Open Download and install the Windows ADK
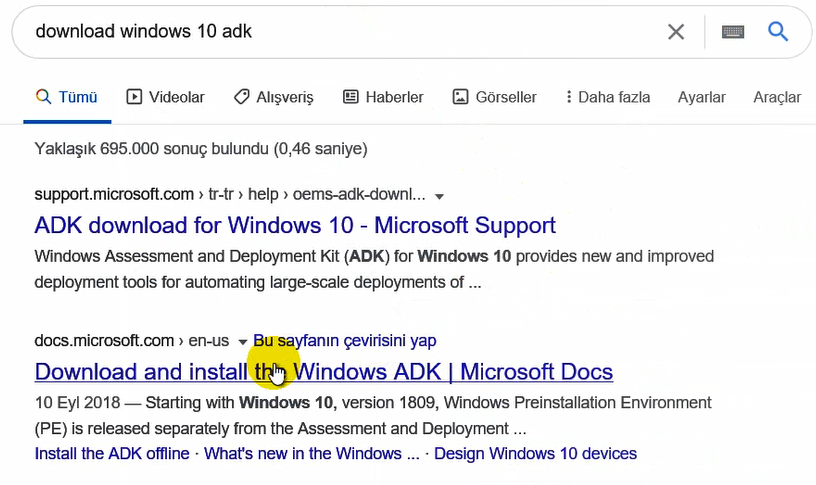Screen dimensions: 816x485 tap(324, 372)
